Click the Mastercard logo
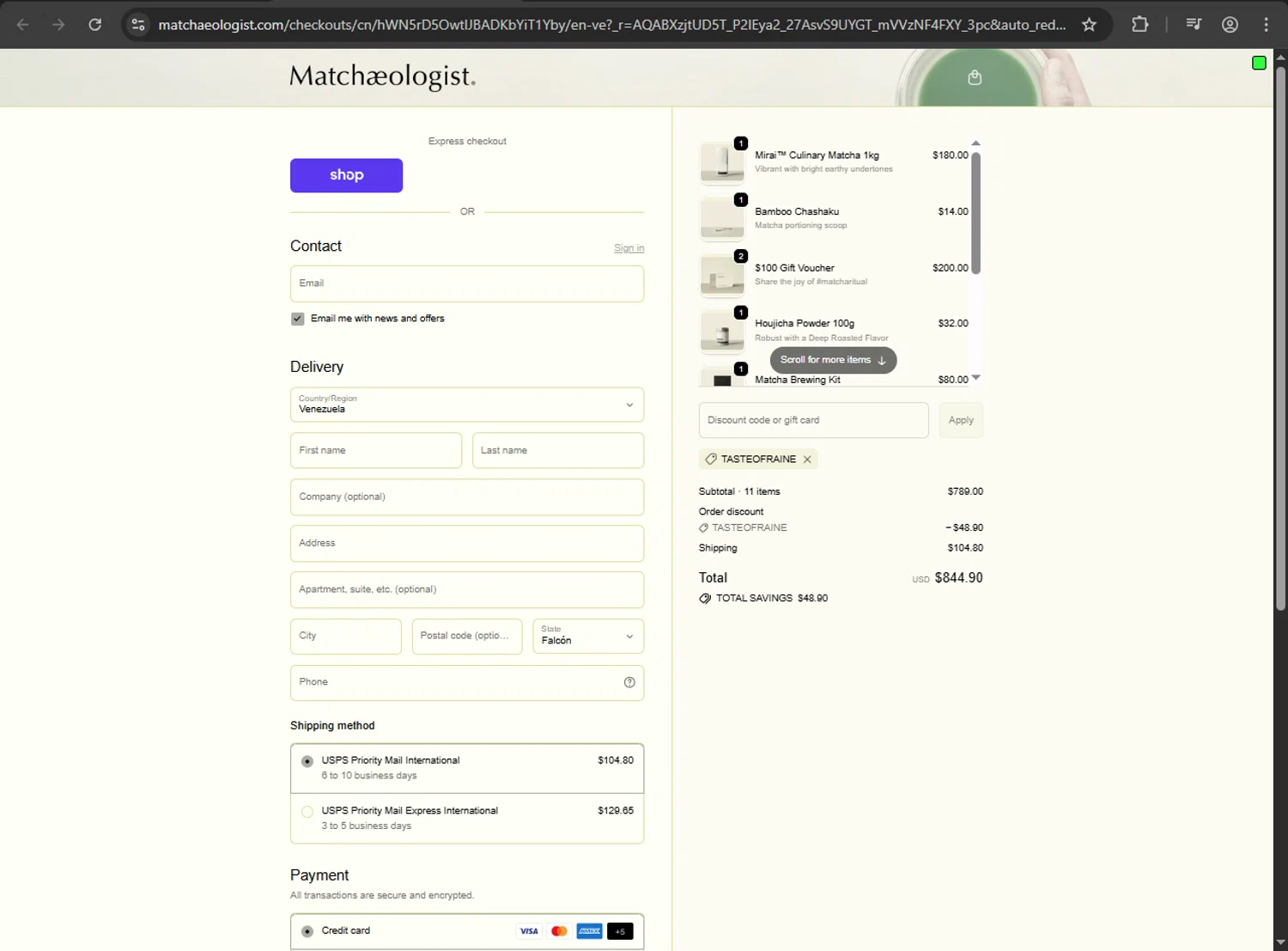Image resolution: width=1288 pixels, height=951 pixels. tap(559, 931)
